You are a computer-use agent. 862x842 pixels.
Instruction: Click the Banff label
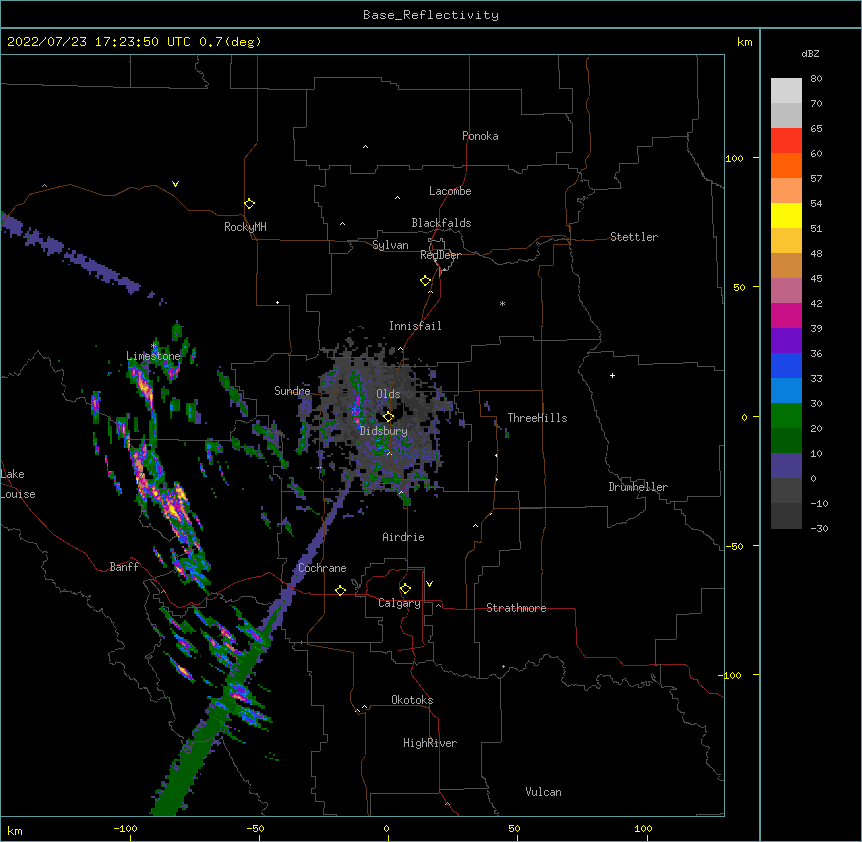124,567
